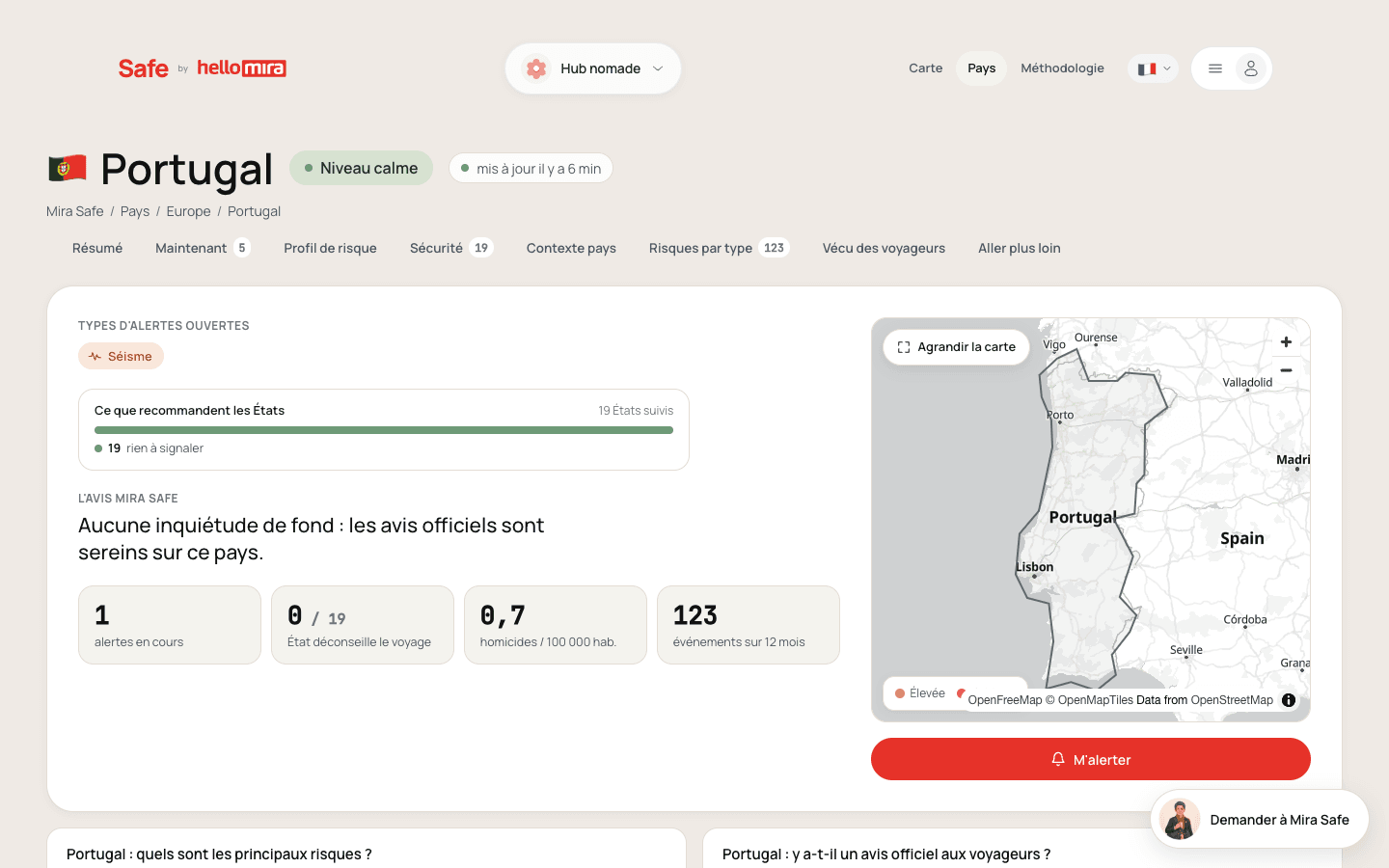Open Portugal avis officiel aux voyageurs card

pos(1022,849)
